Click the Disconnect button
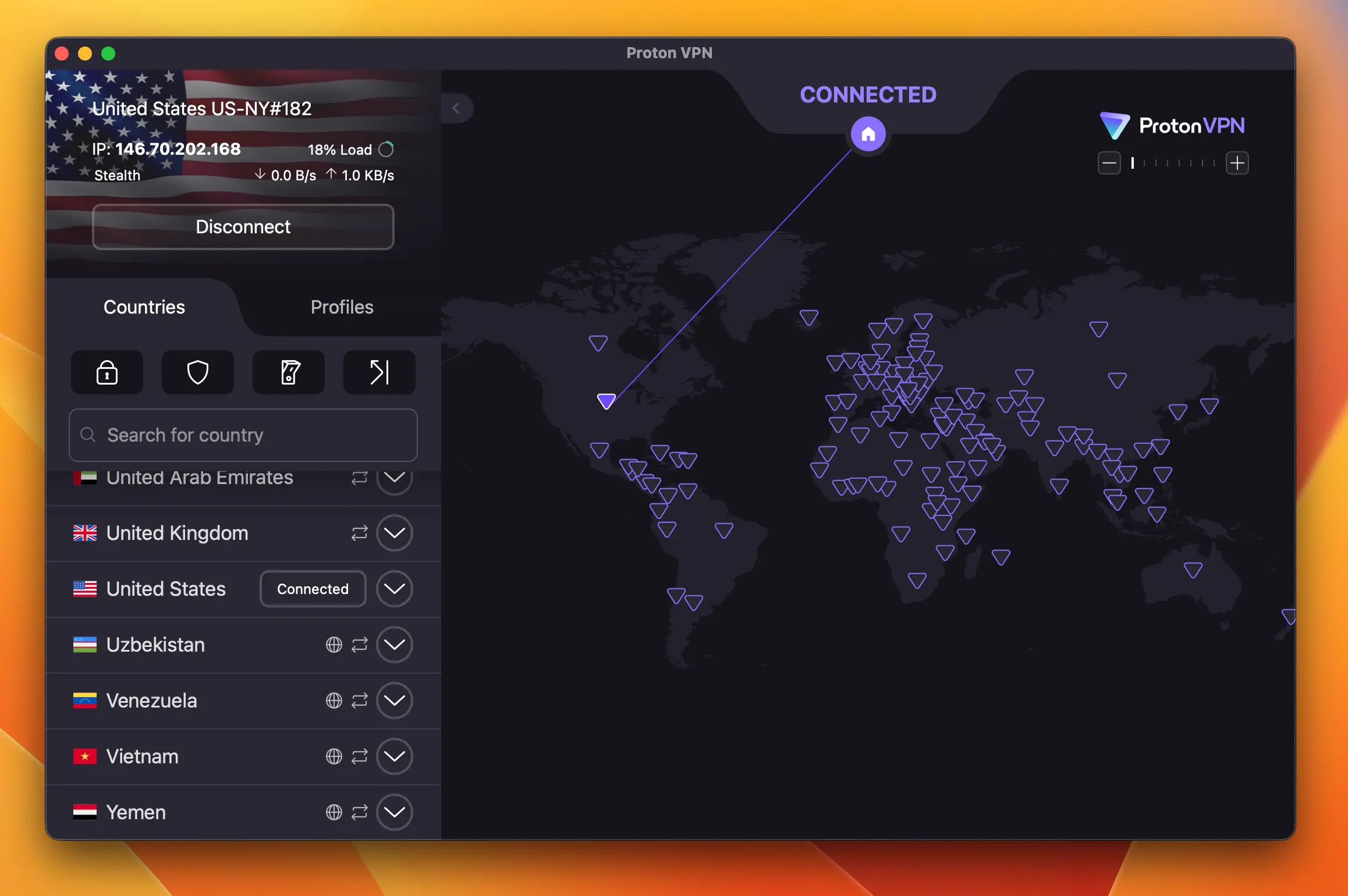 click(243, 227)
